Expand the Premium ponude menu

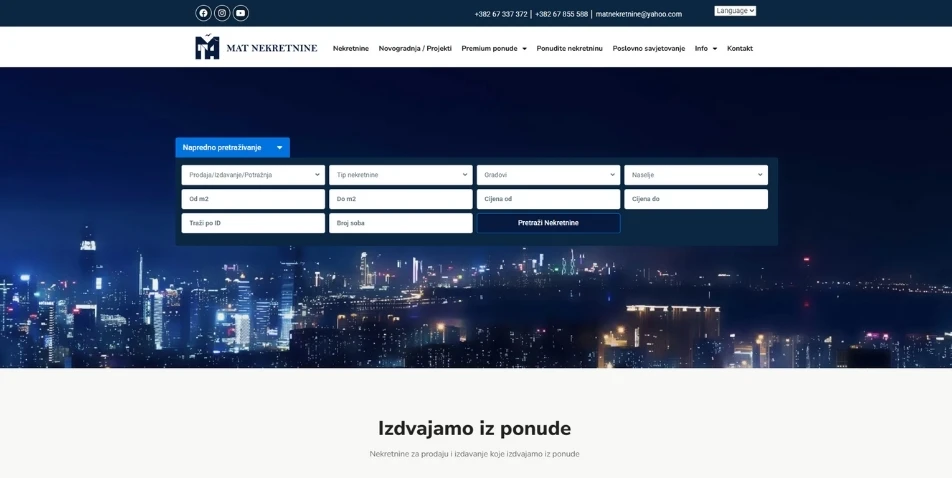[493, 48]
